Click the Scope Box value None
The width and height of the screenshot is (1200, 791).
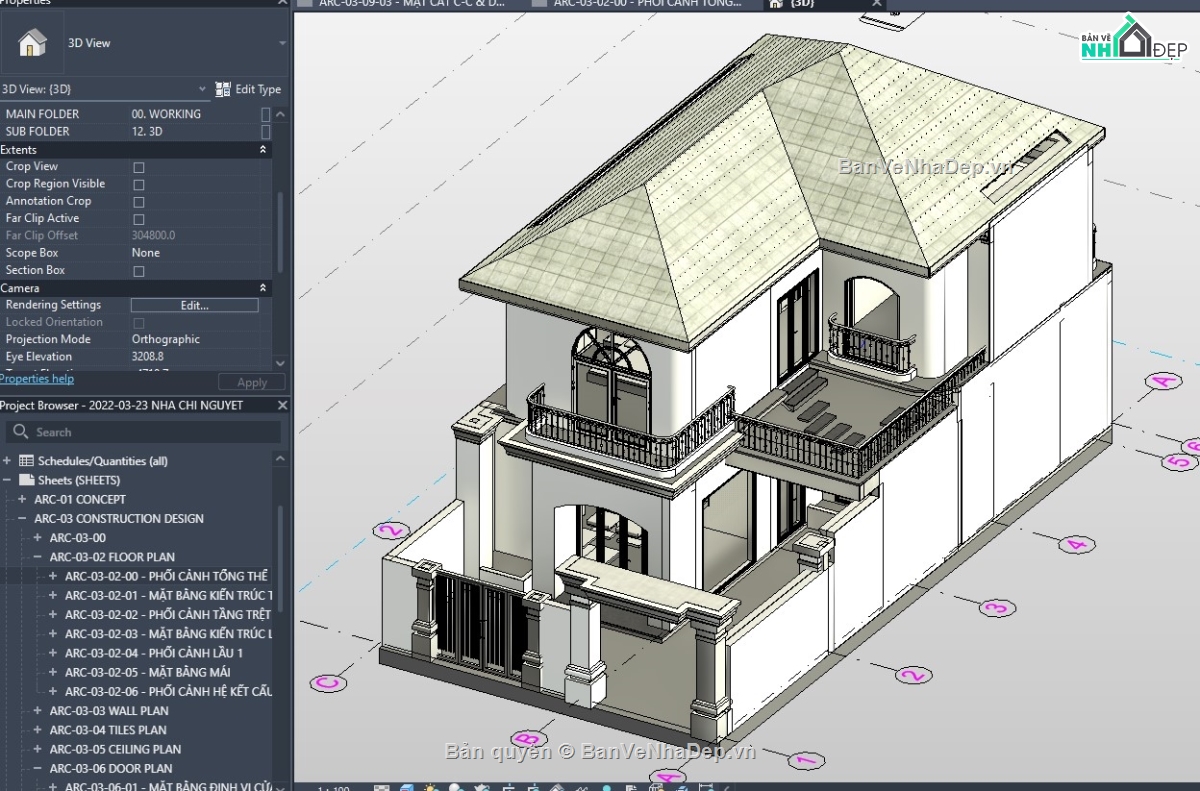point(146,253)
